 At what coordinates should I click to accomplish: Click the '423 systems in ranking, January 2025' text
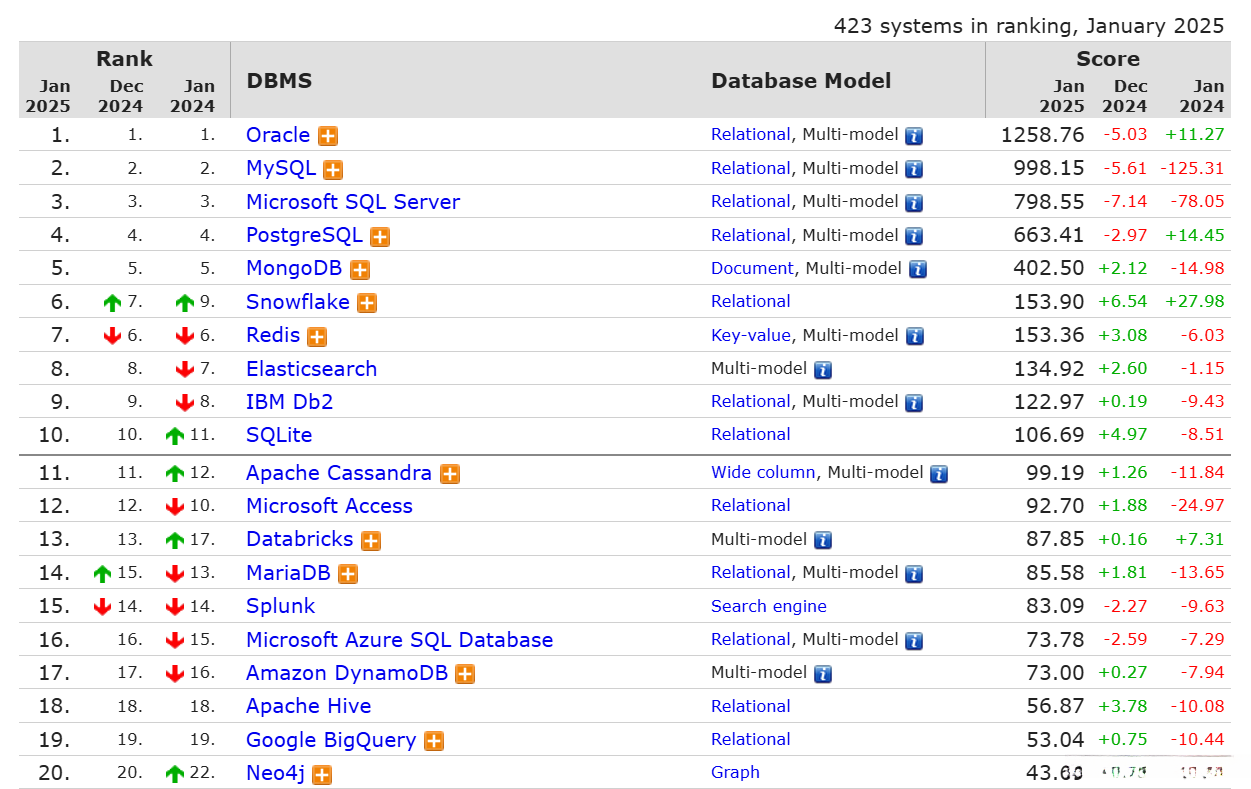coord(1029,26)
